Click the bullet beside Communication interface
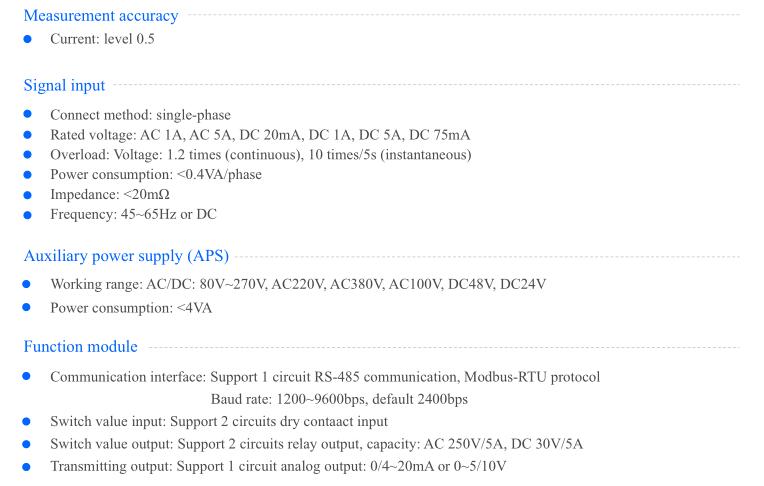 (x=27, y=376)
